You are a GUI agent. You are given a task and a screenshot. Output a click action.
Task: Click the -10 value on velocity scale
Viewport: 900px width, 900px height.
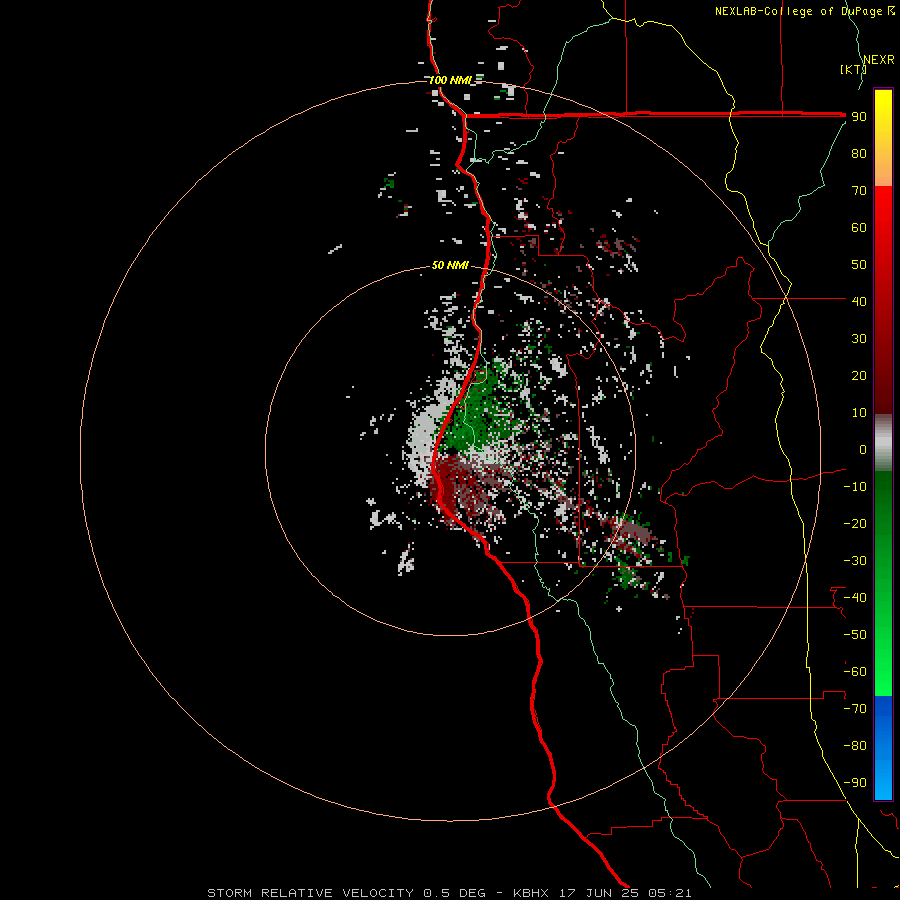(x=855, y=487)
